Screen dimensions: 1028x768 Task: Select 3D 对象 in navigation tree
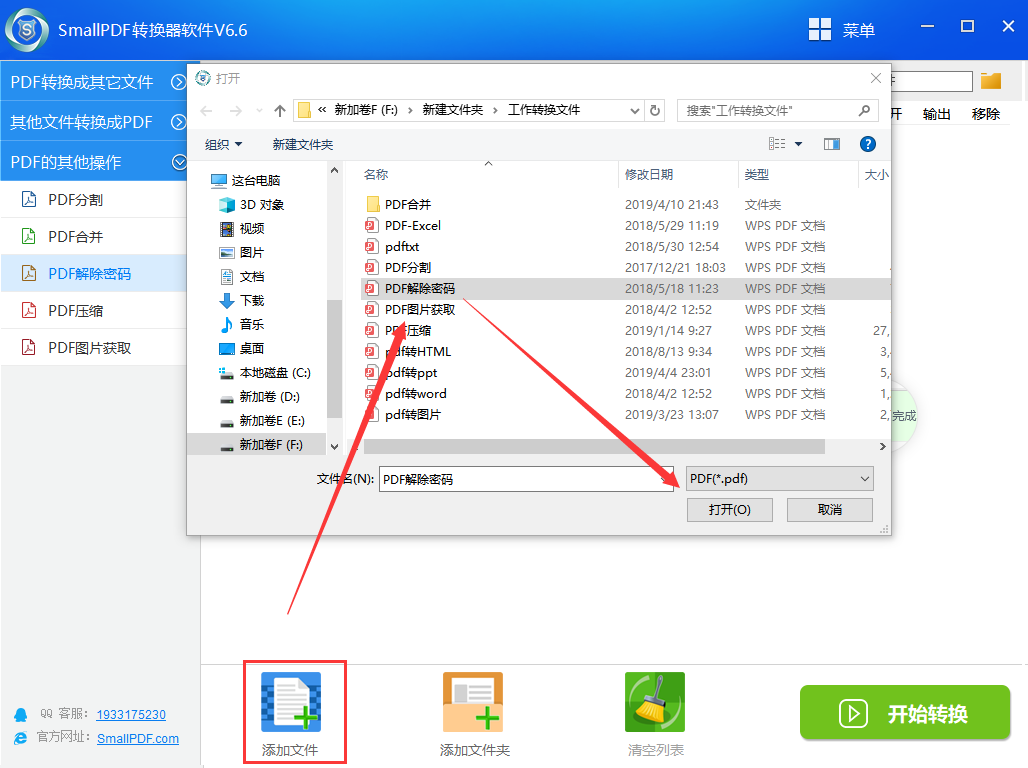click(252, 205)
